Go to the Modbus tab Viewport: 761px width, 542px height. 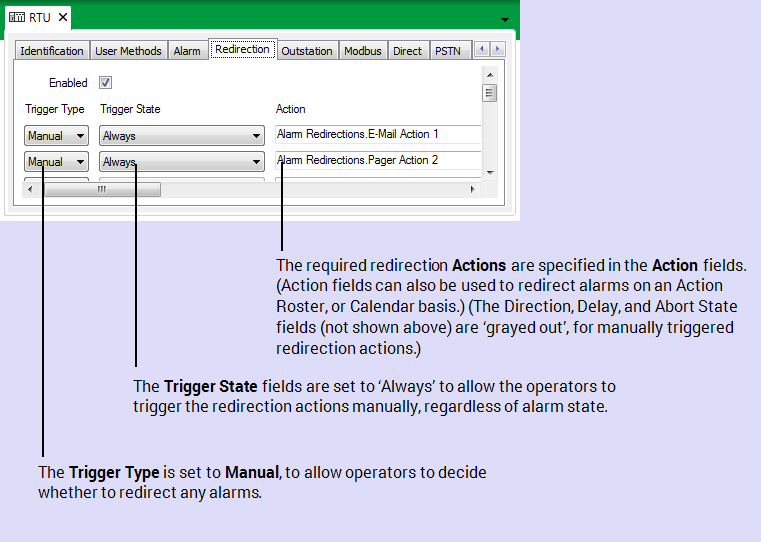(x=362, y=51)
